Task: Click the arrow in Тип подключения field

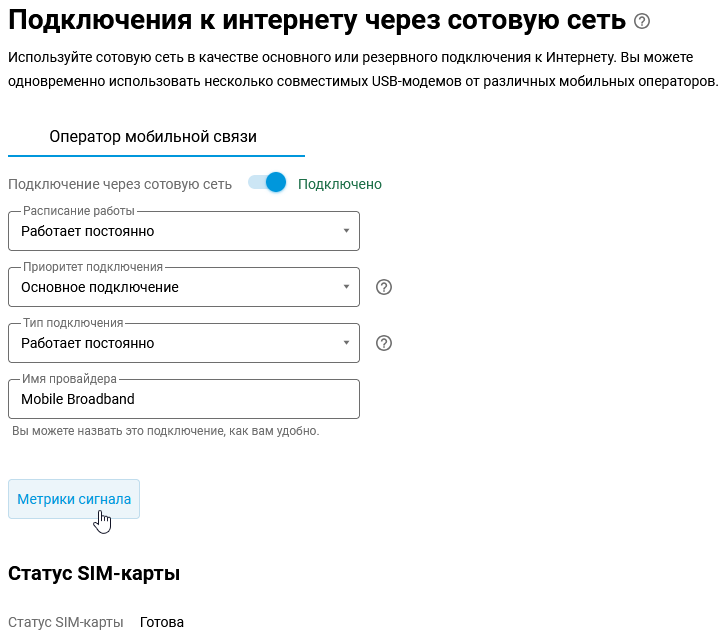Action: click(346, 343)
